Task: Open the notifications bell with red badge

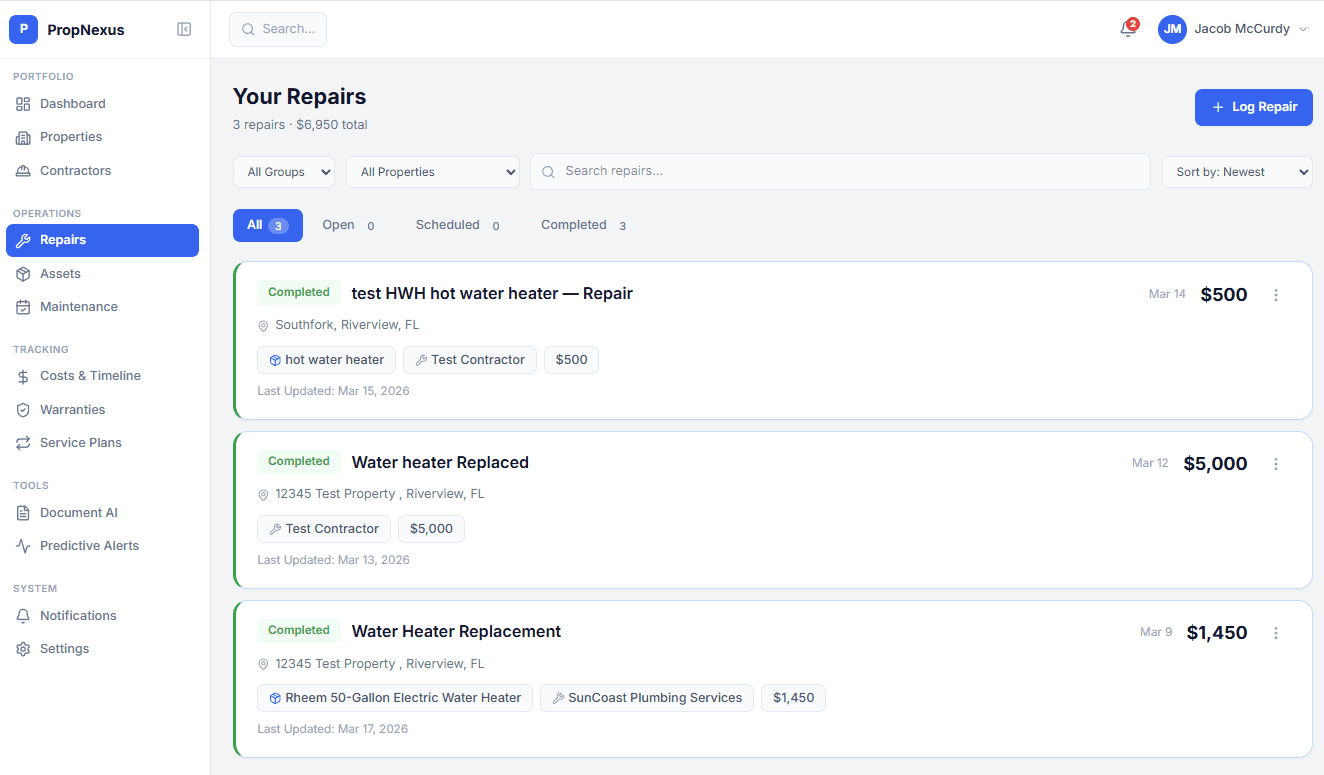Action: 1128,29
